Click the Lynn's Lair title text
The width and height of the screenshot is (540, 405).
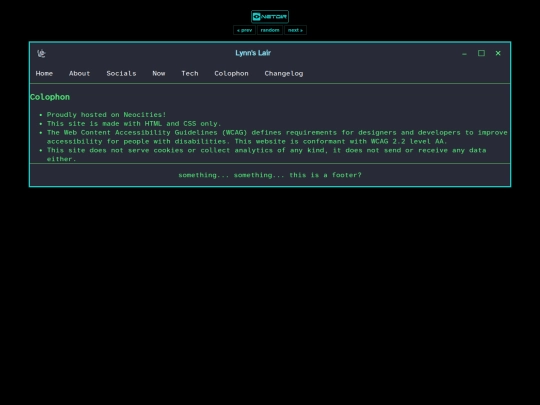click(x=253, y=53)
